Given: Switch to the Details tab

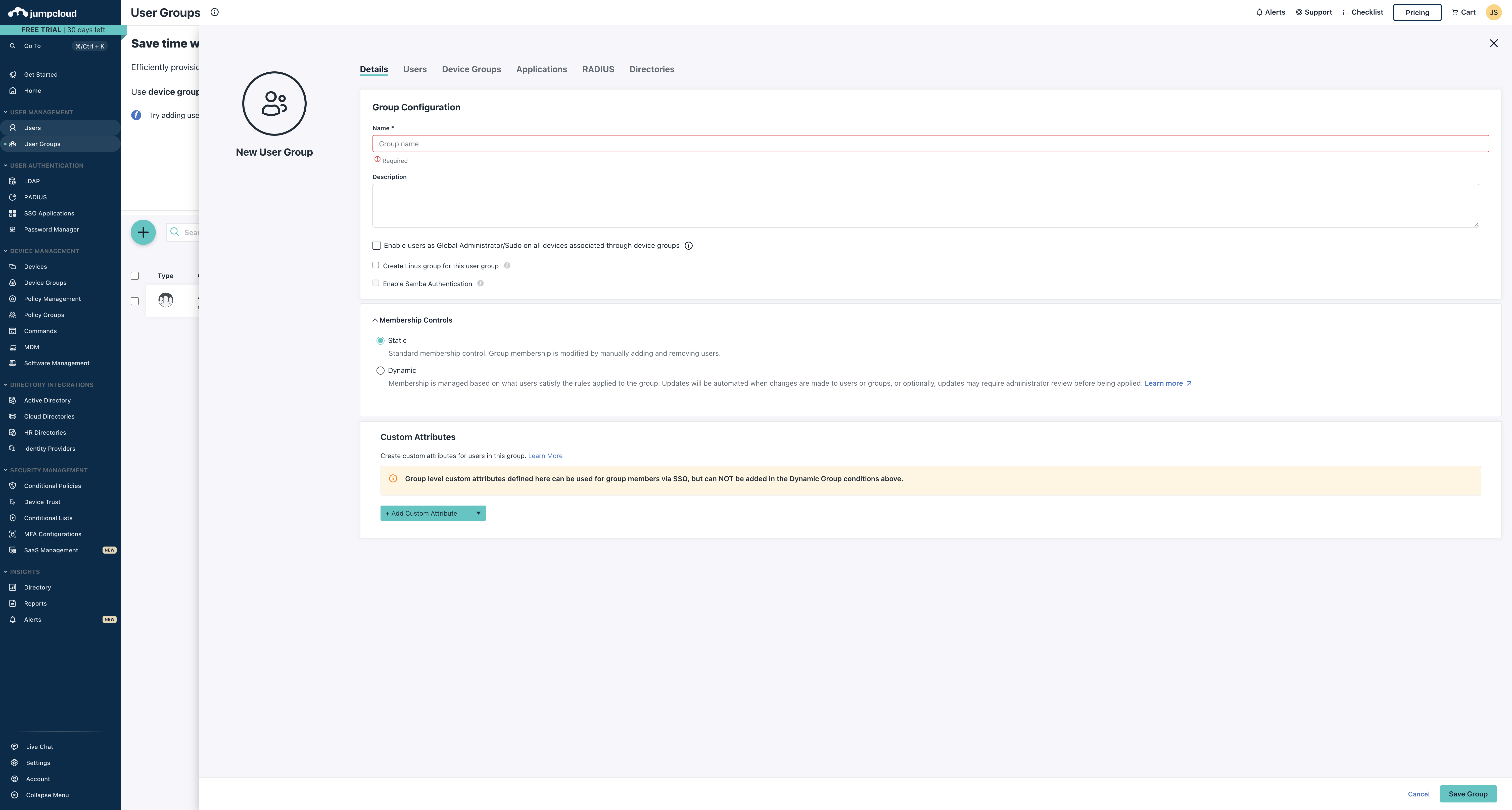Looking at the screenshot, I should [374, 69].
